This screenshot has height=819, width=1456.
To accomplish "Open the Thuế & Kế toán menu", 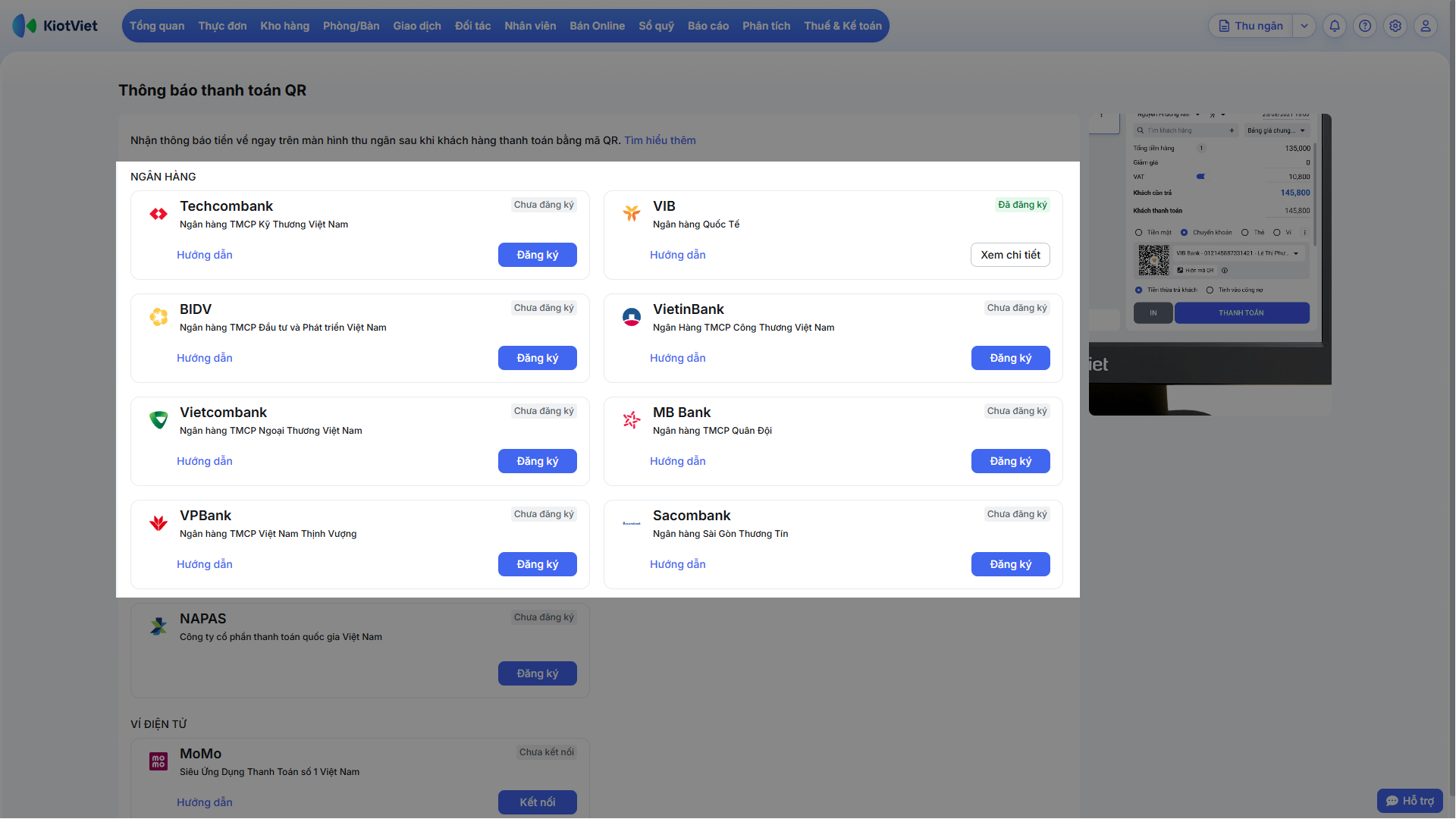I will (843, 26).
